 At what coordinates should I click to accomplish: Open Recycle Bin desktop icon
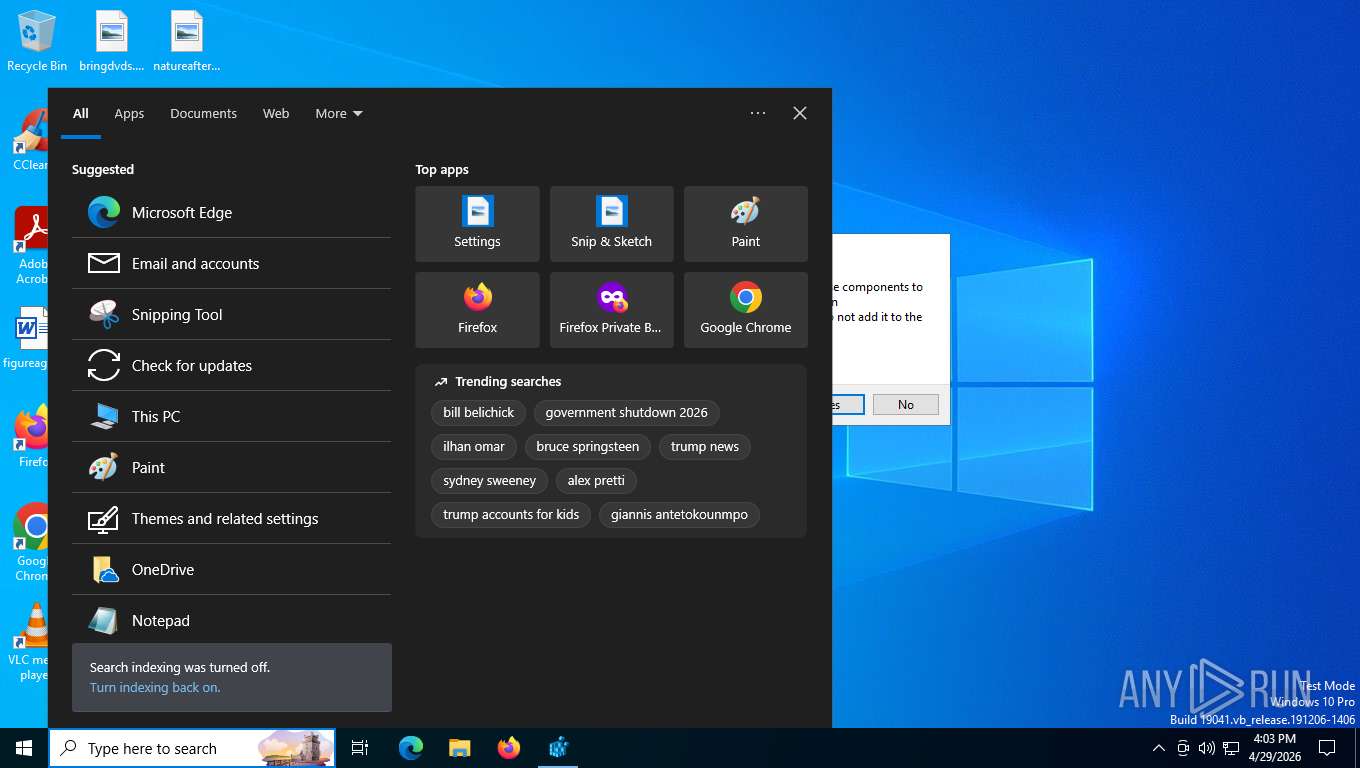coord(37,42)
